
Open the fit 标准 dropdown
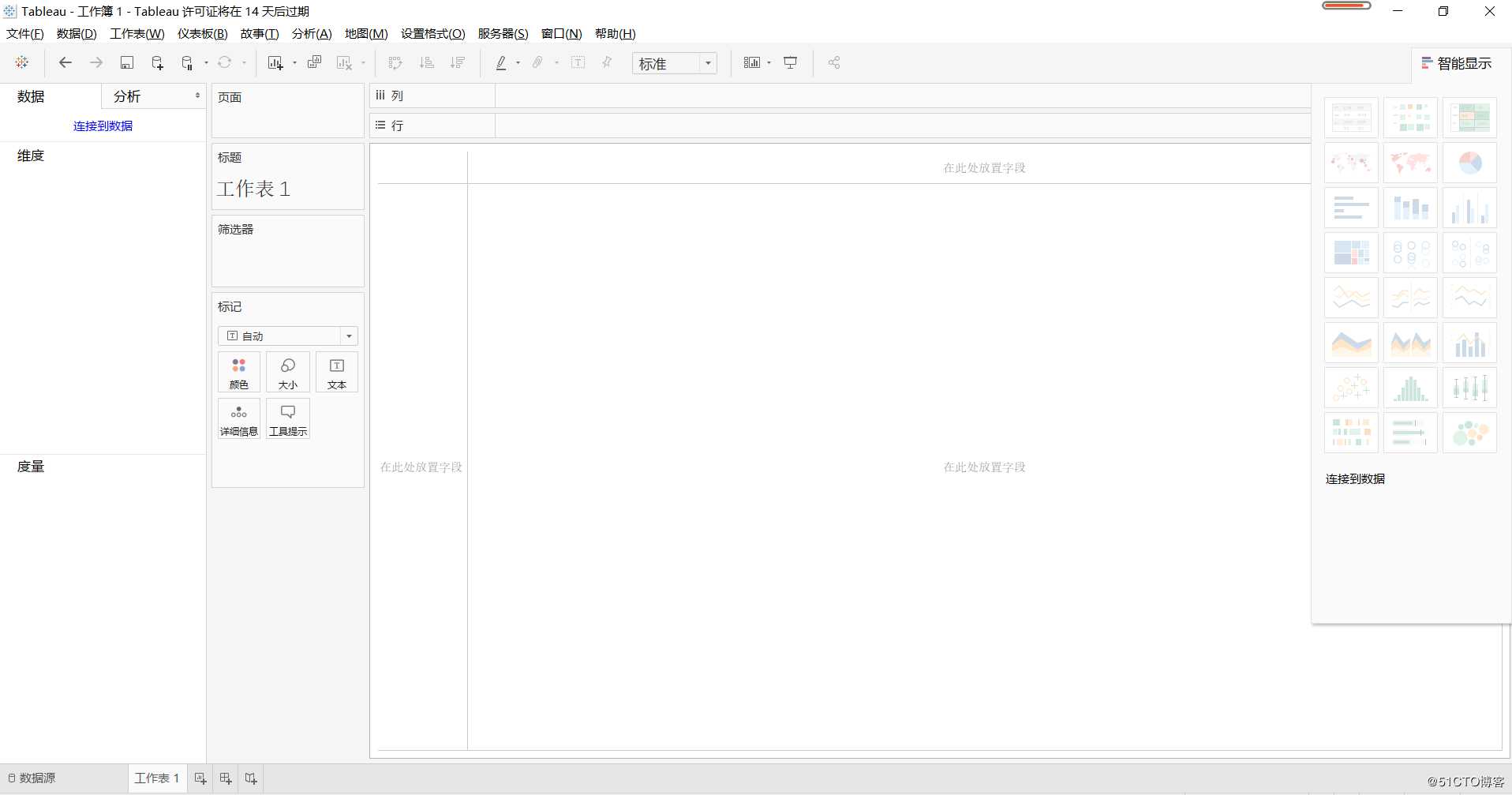[675, 63]
